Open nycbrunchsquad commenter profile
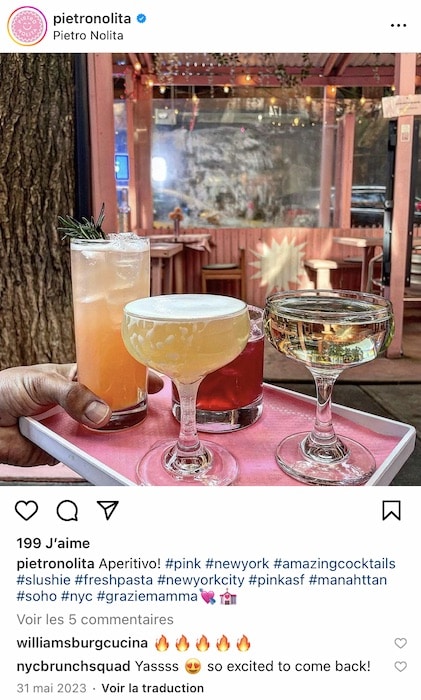 tap(73, 667)
